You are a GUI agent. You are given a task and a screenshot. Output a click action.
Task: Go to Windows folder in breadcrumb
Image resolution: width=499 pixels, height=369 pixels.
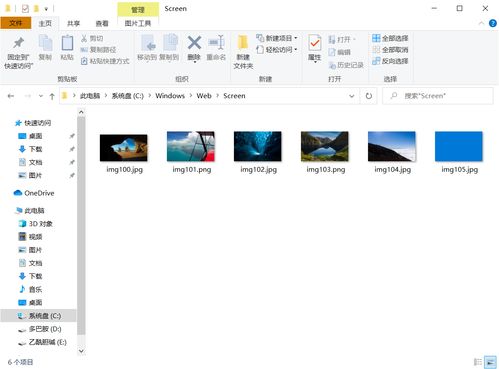170,96
